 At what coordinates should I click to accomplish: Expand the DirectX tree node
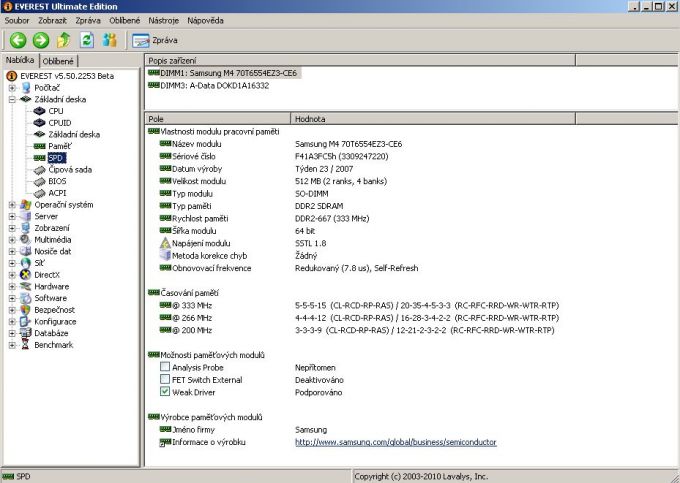(x=12, y=275)
